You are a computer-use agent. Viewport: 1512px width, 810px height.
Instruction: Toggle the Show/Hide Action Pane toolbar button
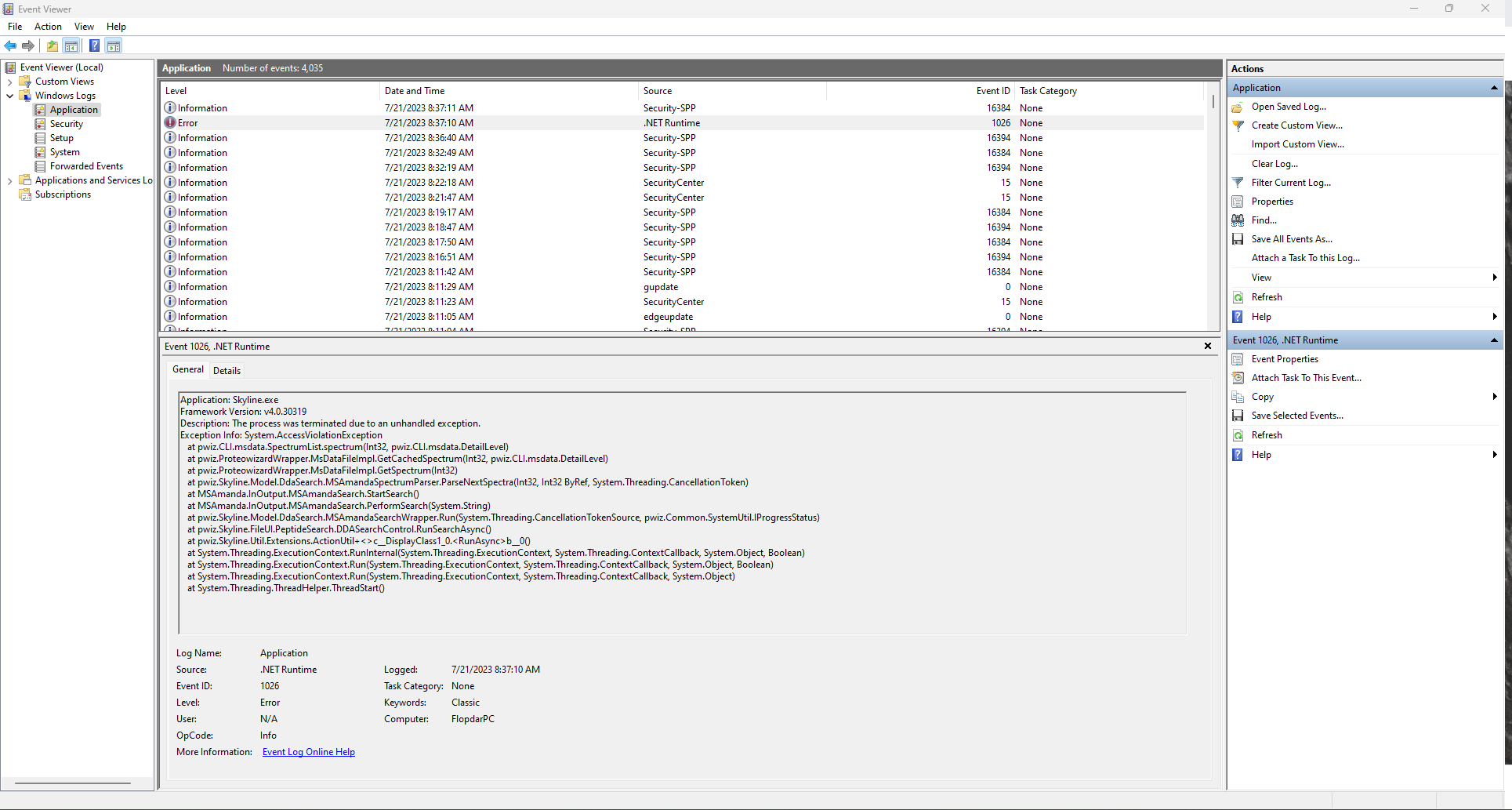114,45
